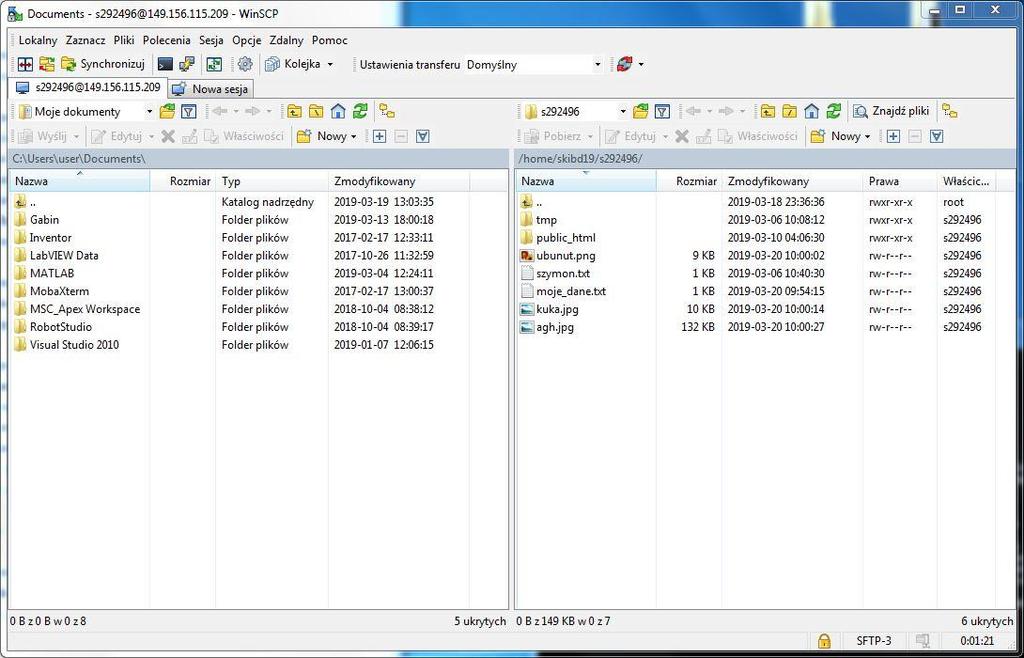Refresh the remote panel

click(x=833, y=112)
